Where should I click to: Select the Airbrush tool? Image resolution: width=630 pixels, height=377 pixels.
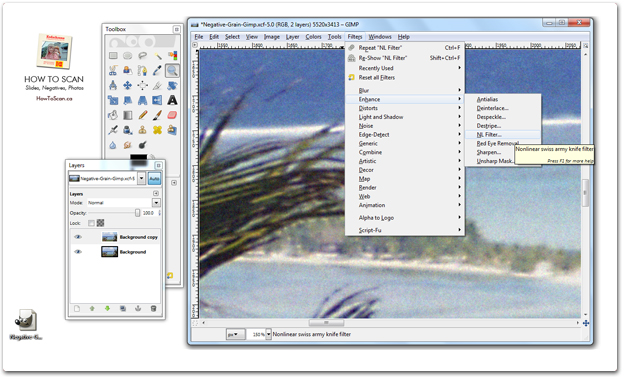[113, 130]
